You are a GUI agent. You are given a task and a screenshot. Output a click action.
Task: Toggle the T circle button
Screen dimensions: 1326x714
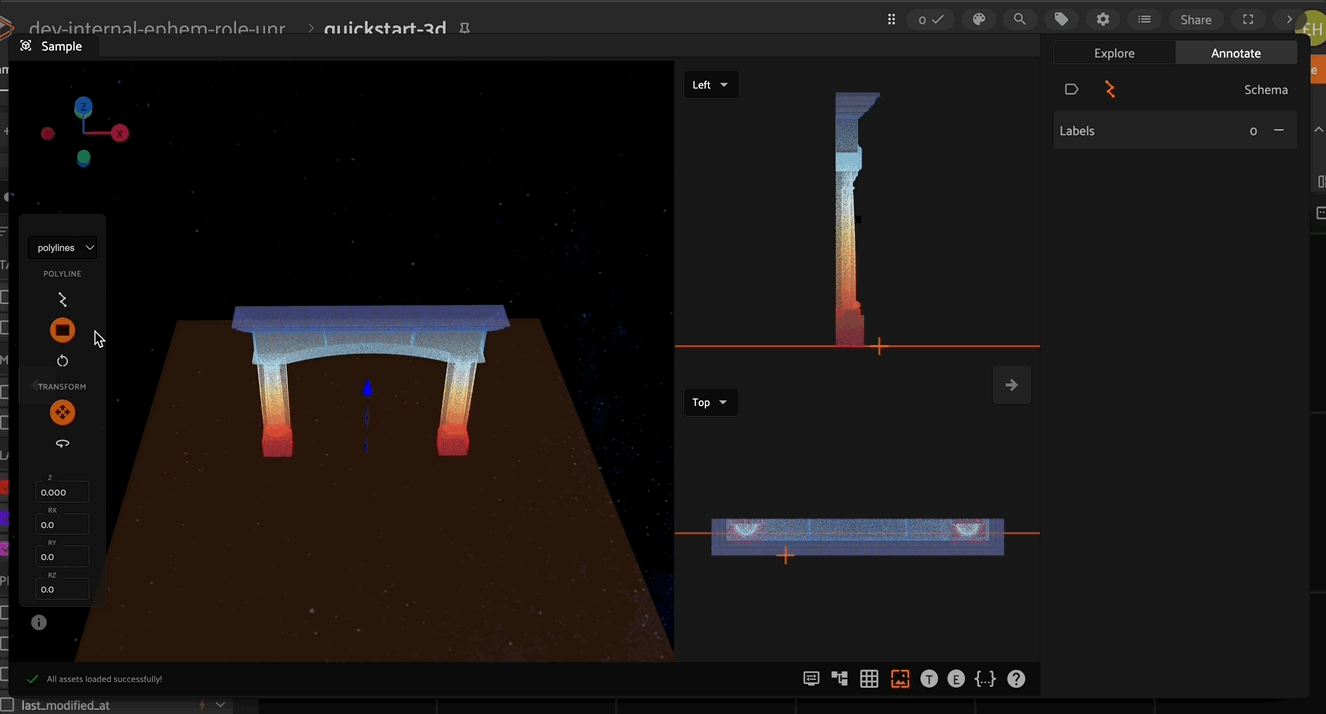coord(929,679)
